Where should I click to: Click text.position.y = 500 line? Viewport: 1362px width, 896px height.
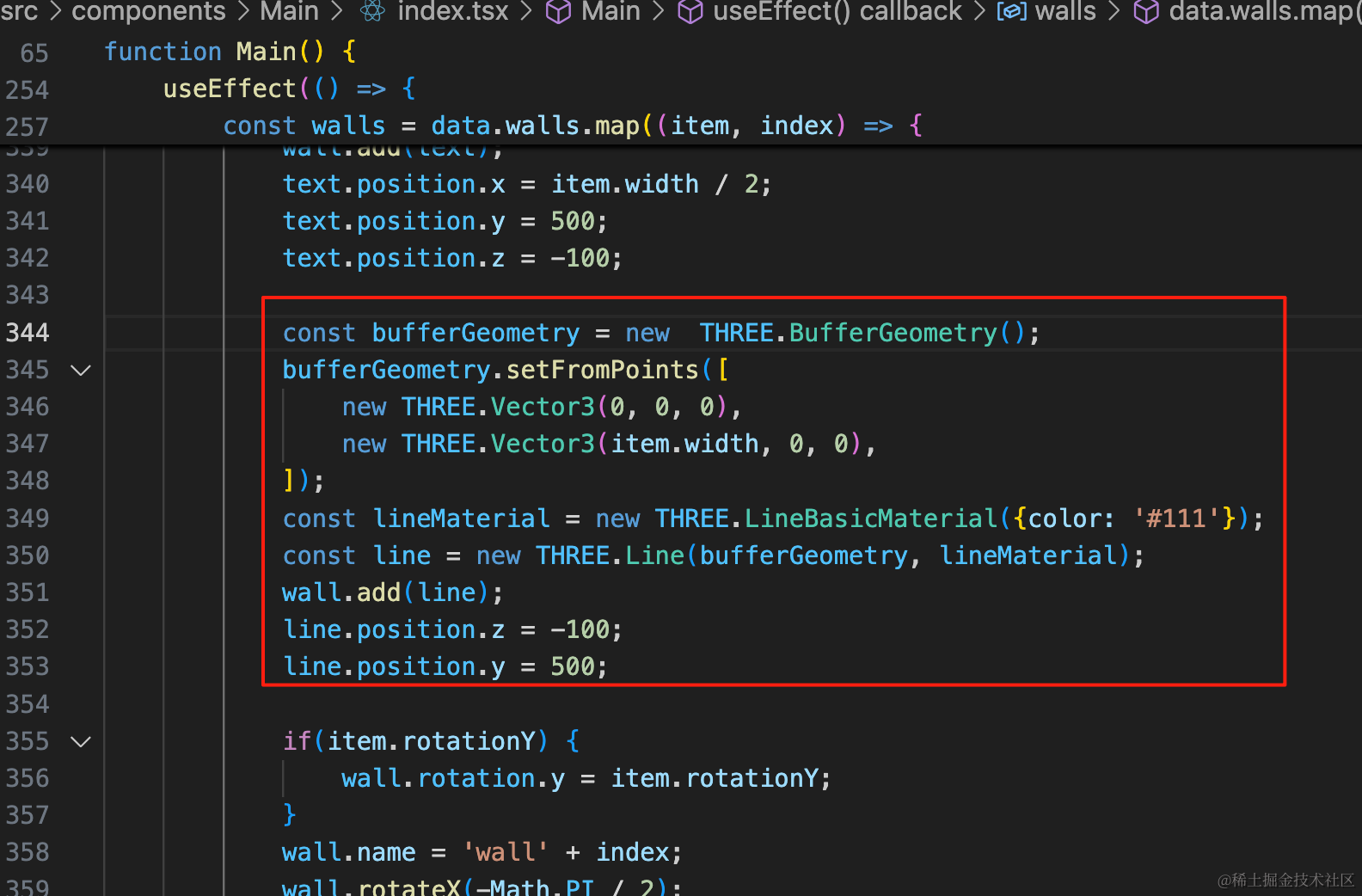[x=445, y=221]
